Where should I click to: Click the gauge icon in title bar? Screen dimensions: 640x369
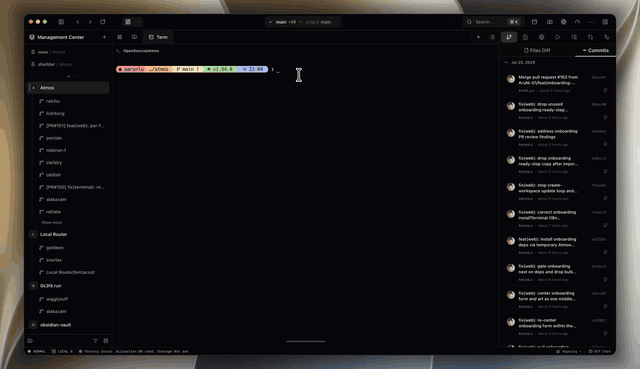577,22
